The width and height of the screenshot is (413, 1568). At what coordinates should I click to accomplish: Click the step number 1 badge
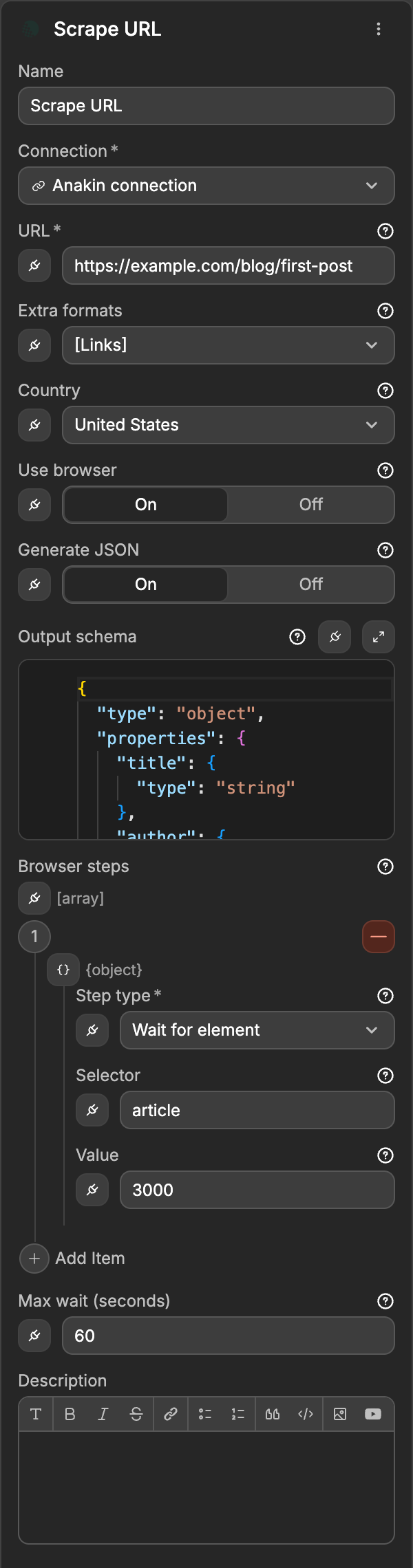coord(34,937)
